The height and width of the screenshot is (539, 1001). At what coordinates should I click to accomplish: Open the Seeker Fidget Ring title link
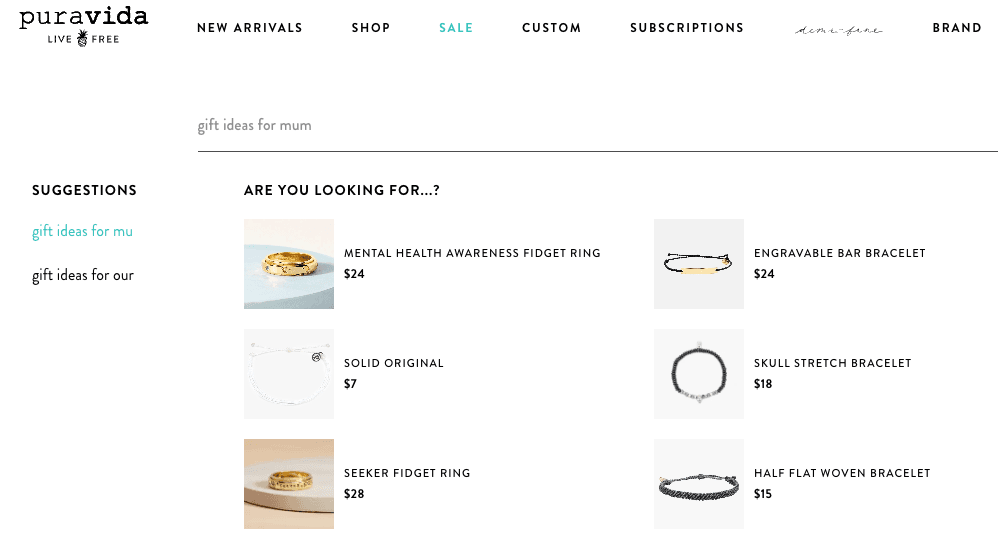pyautogui.click(x=407, y=473)
